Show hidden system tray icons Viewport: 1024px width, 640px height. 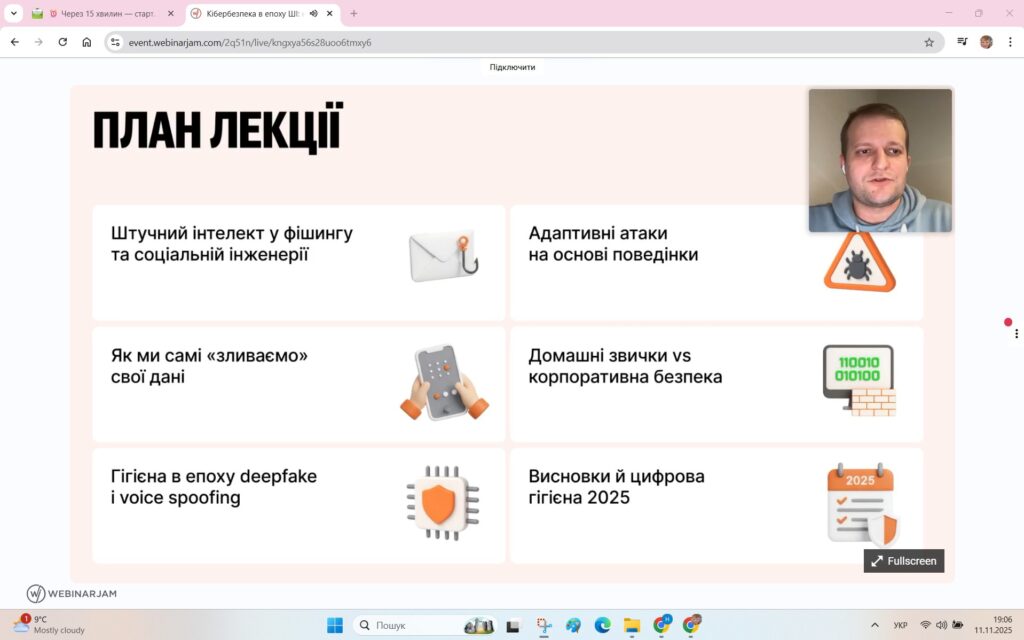point(875,625)
